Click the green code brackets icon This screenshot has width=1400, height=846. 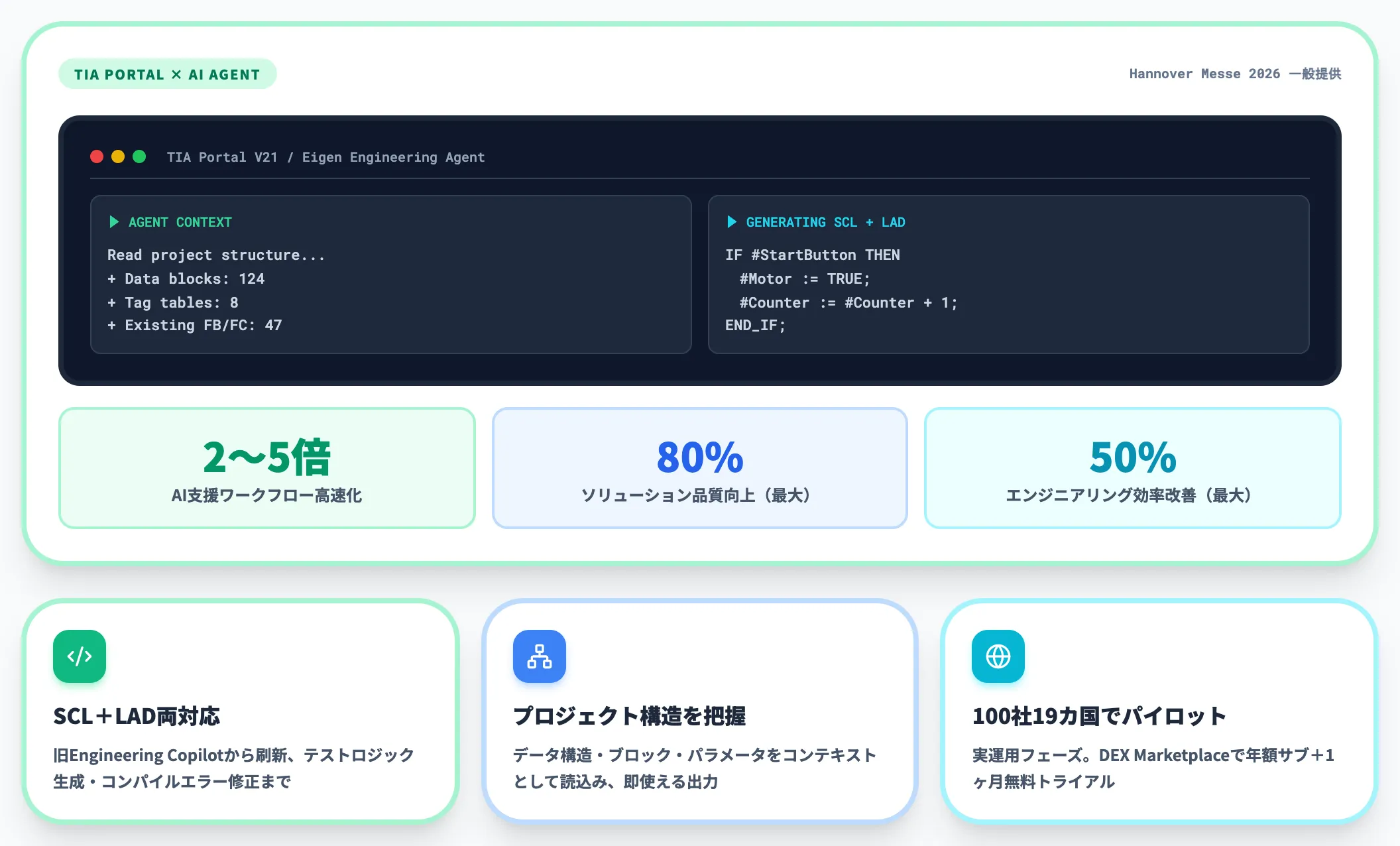pos(80,656)
